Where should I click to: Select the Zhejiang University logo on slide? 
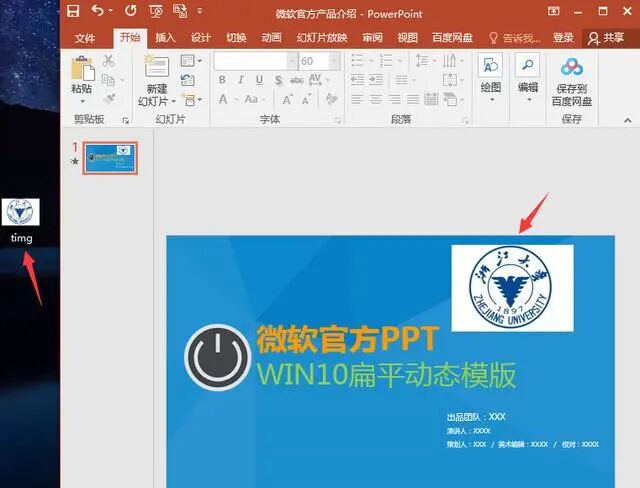pos(512,288)
